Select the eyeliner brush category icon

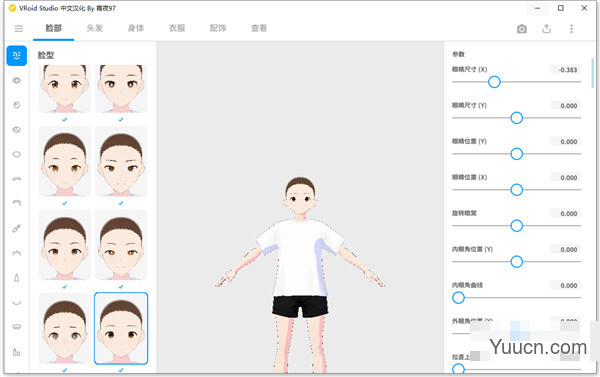pos(16,228)
